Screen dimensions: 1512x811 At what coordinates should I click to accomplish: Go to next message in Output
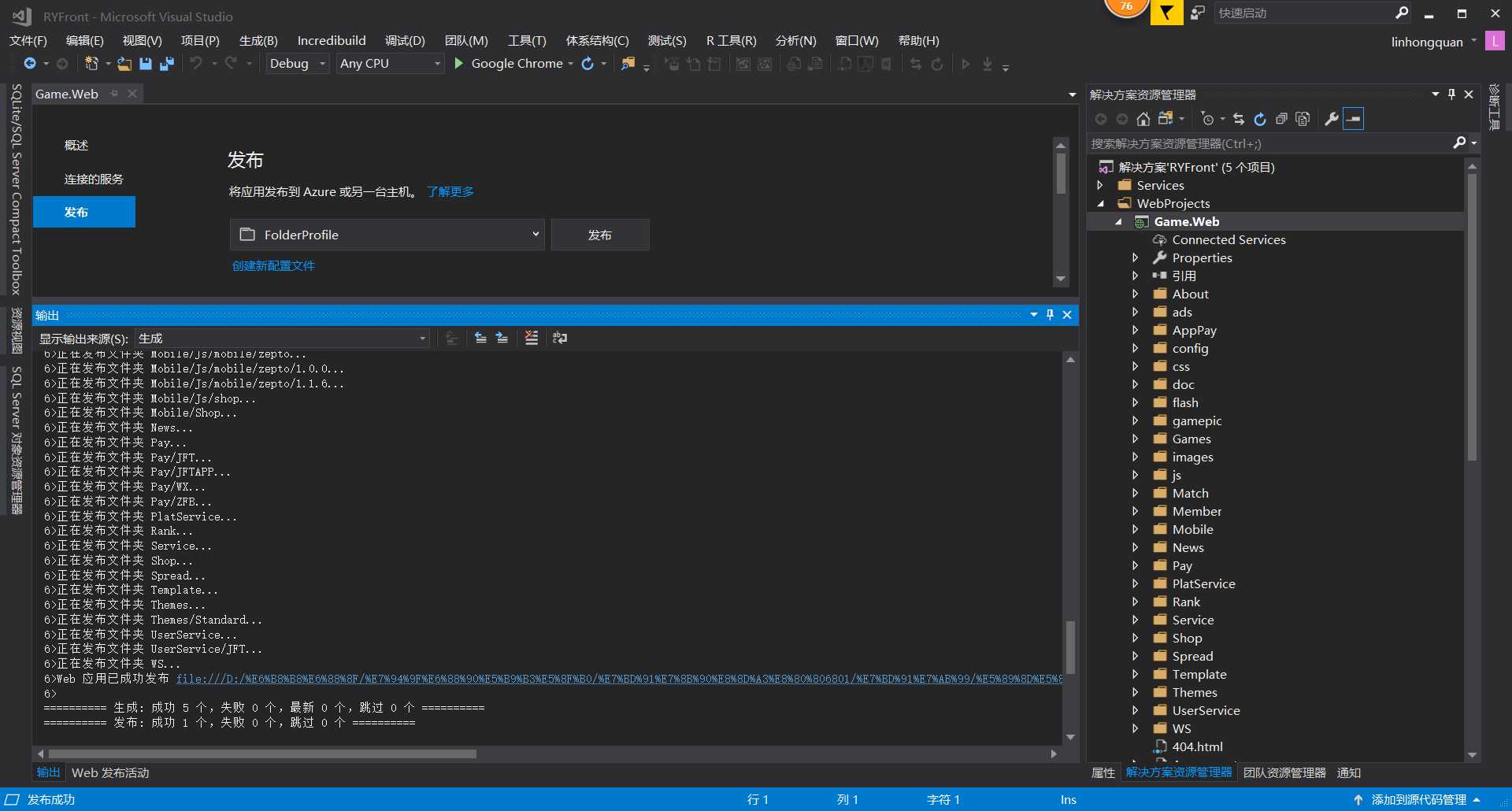coord(502,338)
